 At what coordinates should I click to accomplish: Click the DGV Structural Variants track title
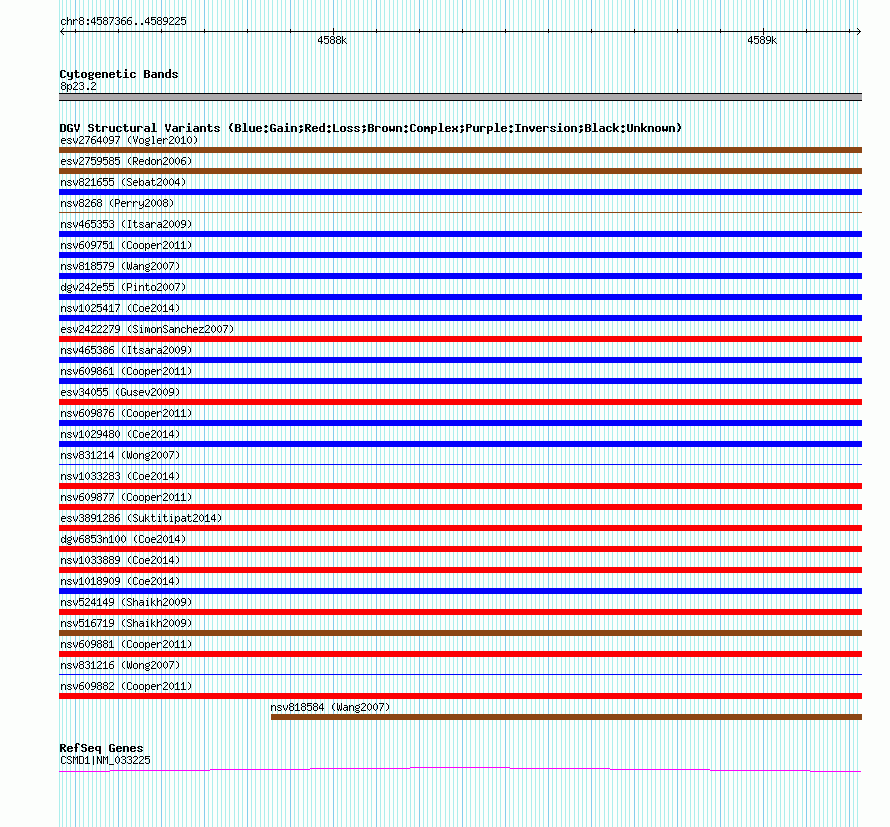coord(371,128)
